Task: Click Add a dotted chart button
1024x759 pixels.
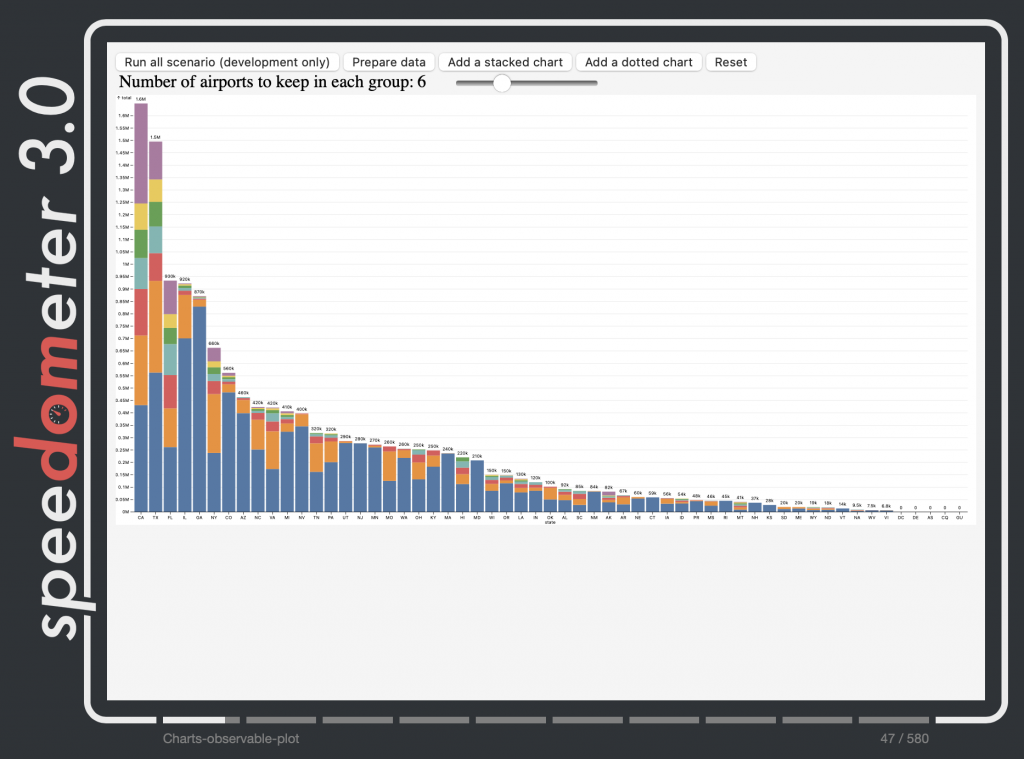Action: tap(638, 62)
